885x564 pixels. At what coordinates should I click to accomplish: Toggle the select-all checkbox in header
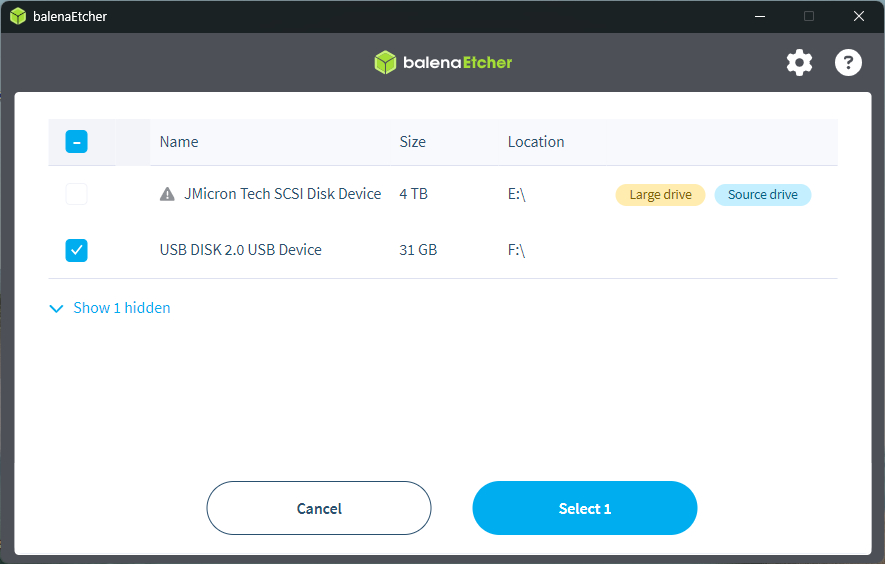77,142
